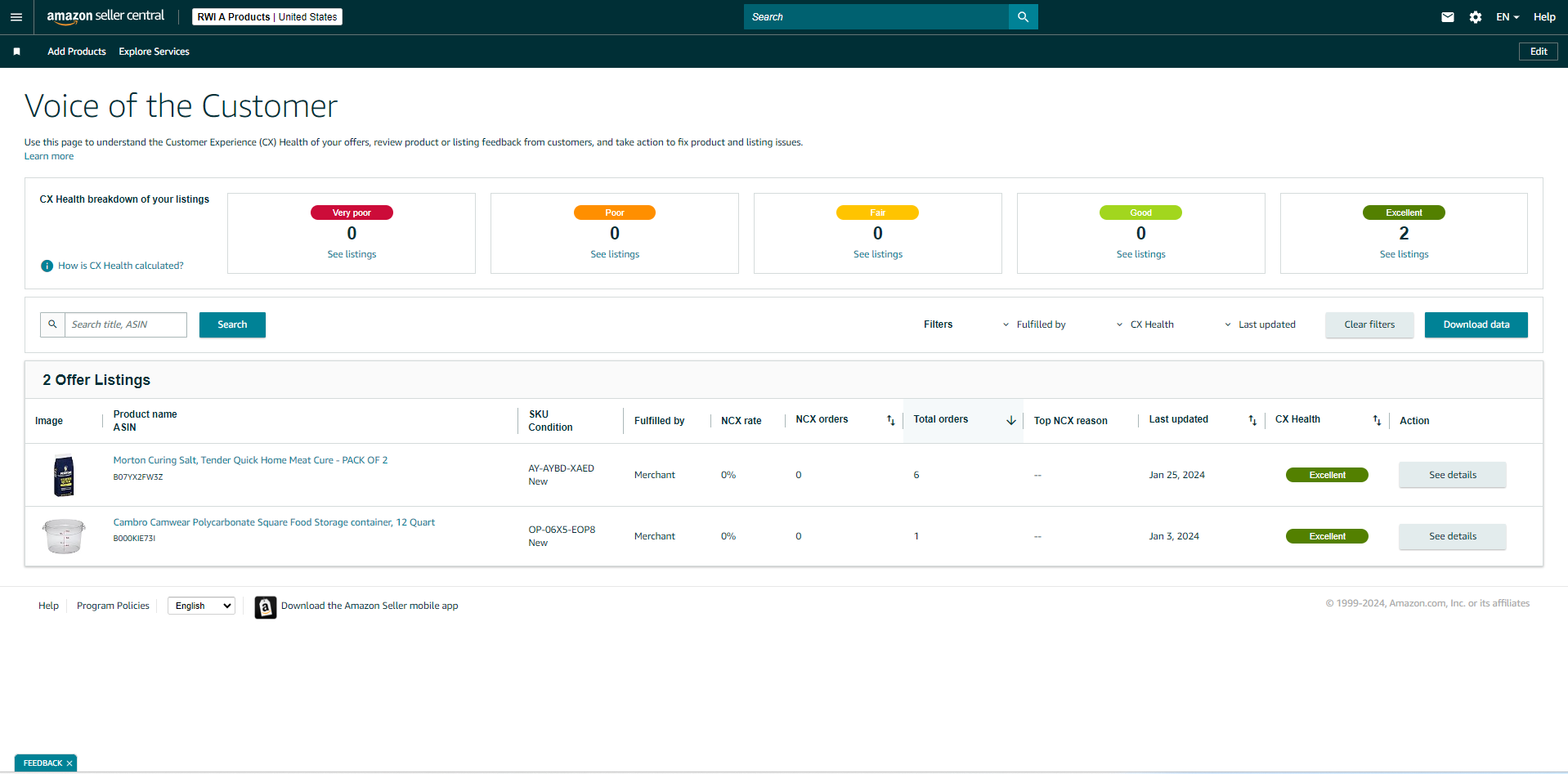Open the hamburger navigation menu
The image size is (1568, 774).
(16, 17)
